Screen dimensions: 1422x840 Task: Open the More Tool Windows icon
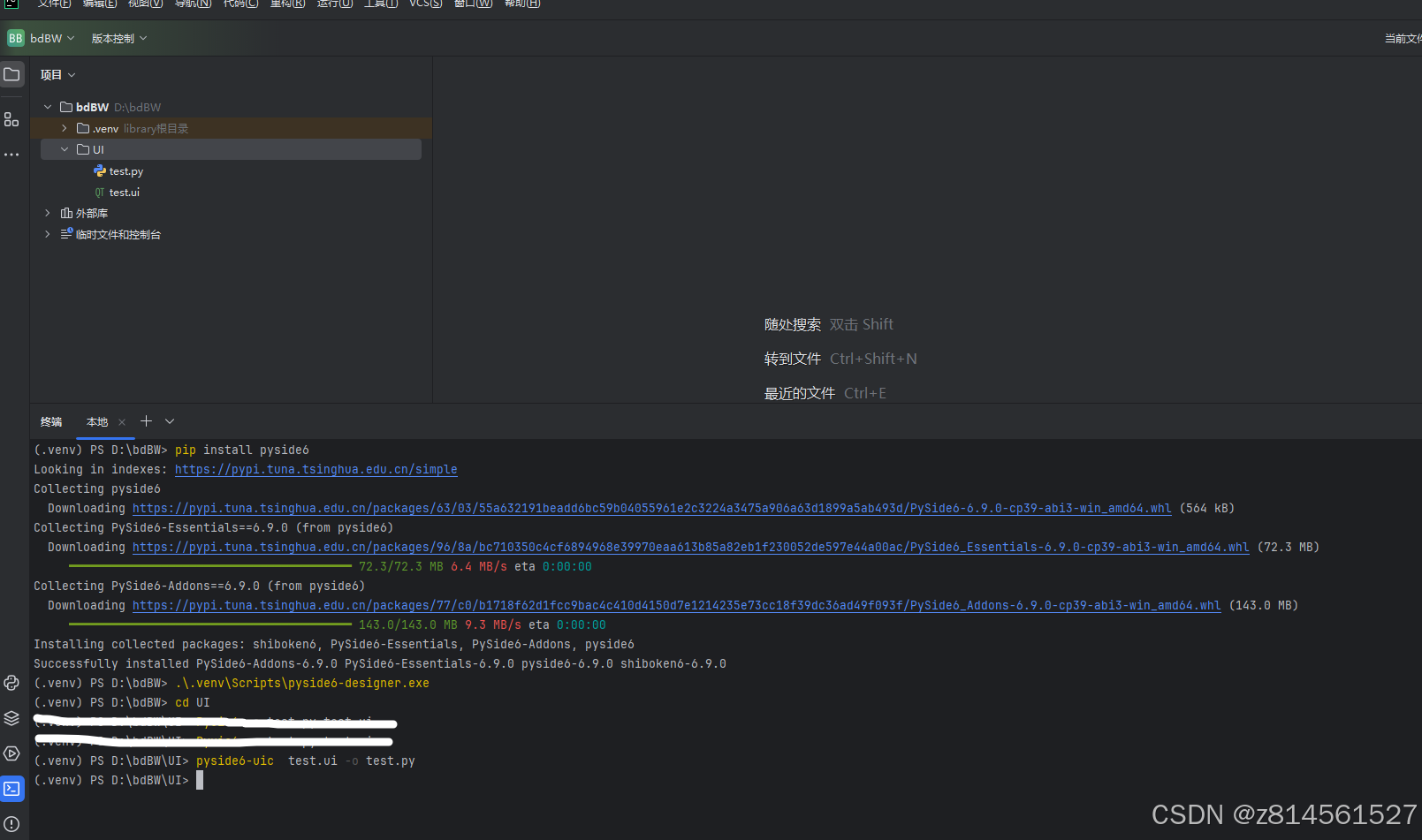(11, 155)
